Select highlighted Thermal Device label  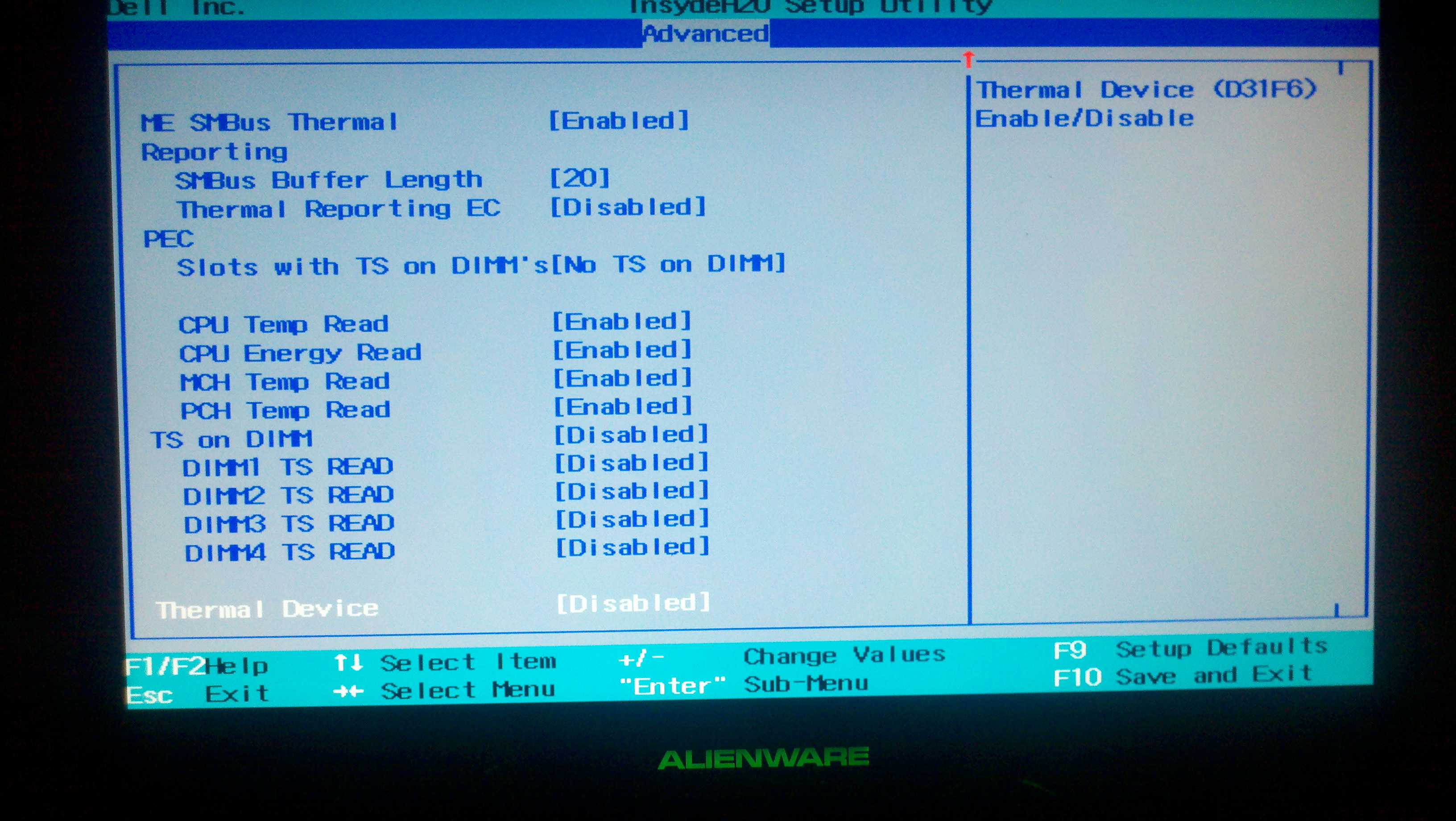click(268, 609)
